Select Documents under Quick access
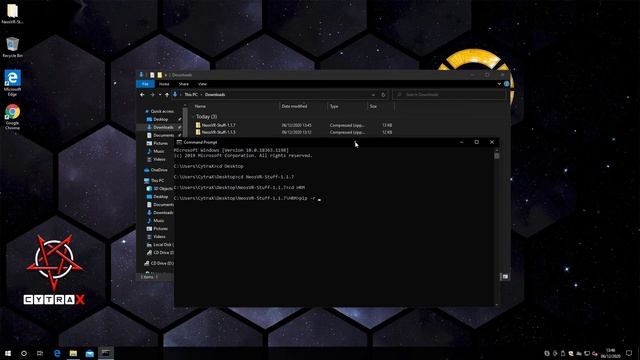 coord(161,135)
